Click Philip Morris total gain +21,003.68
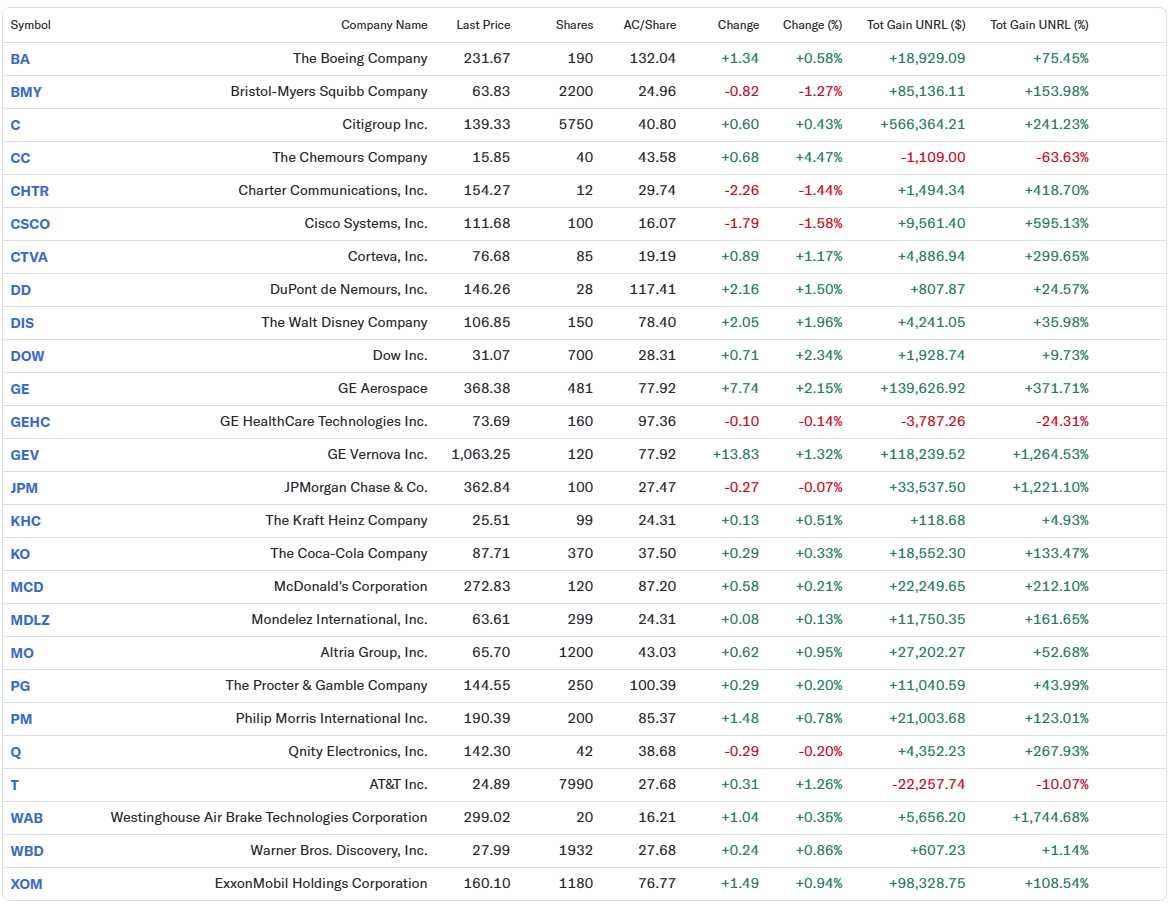The width and height of the screenshot is (1172, 904). pos(927,718)
